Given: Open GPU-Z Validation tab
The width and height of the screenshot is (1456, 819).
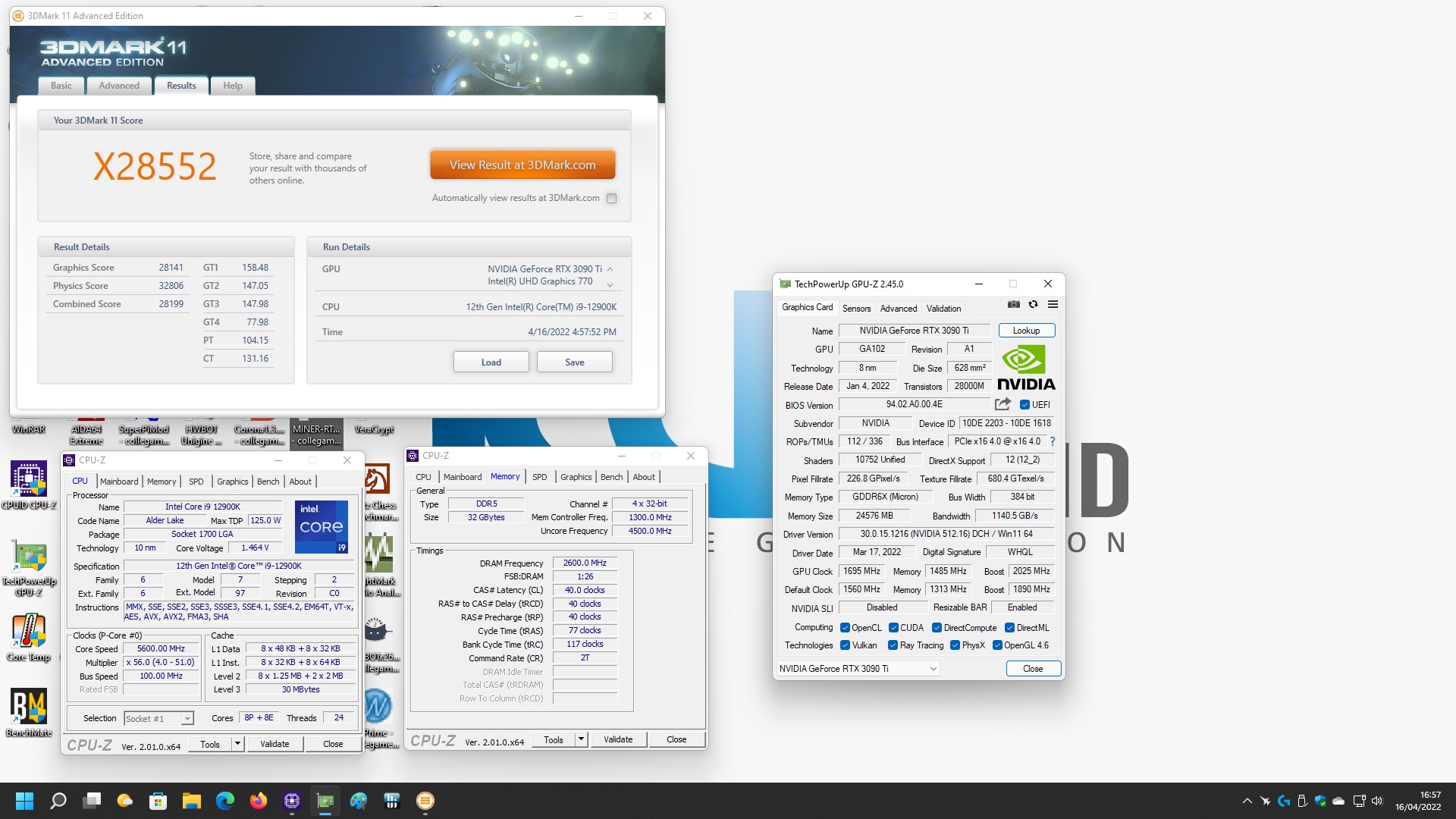Looking at the screenshot, I should click(943, 309).
